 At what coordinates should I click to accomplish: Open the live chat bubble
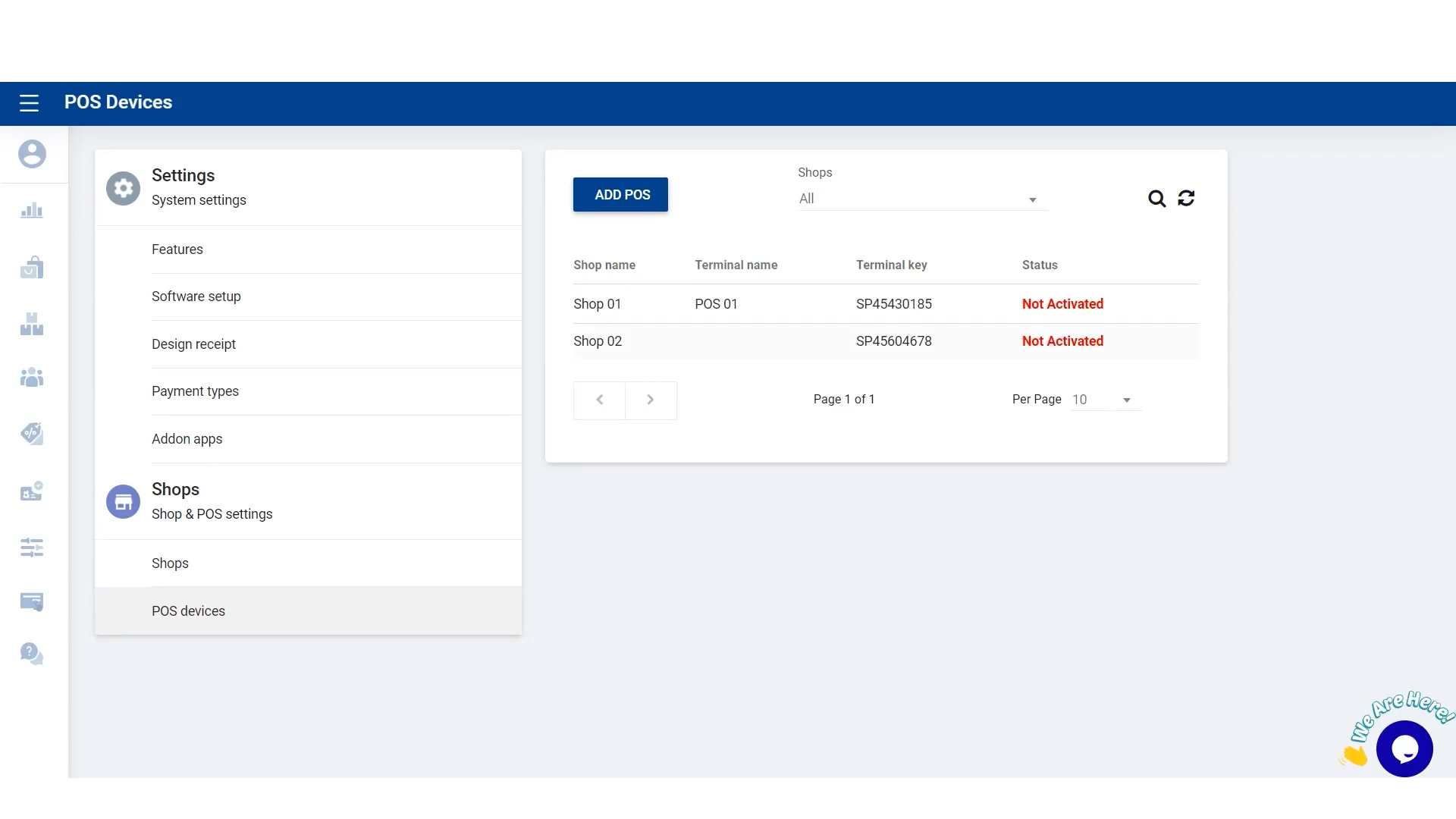point(1404,749)
